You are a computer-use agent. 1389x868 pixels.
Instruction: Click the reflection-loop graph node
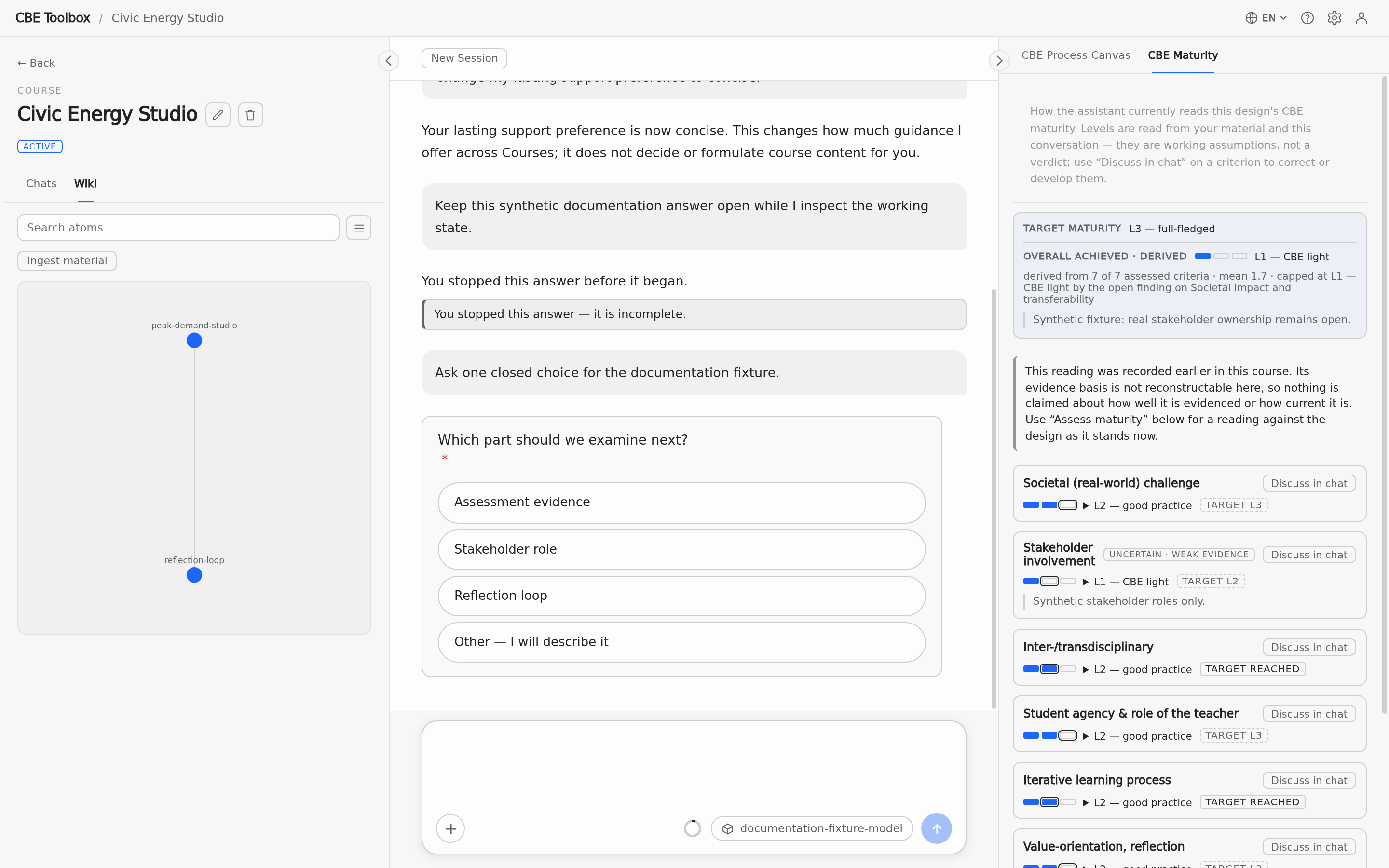pyautogui.click(x=194, y=575)
